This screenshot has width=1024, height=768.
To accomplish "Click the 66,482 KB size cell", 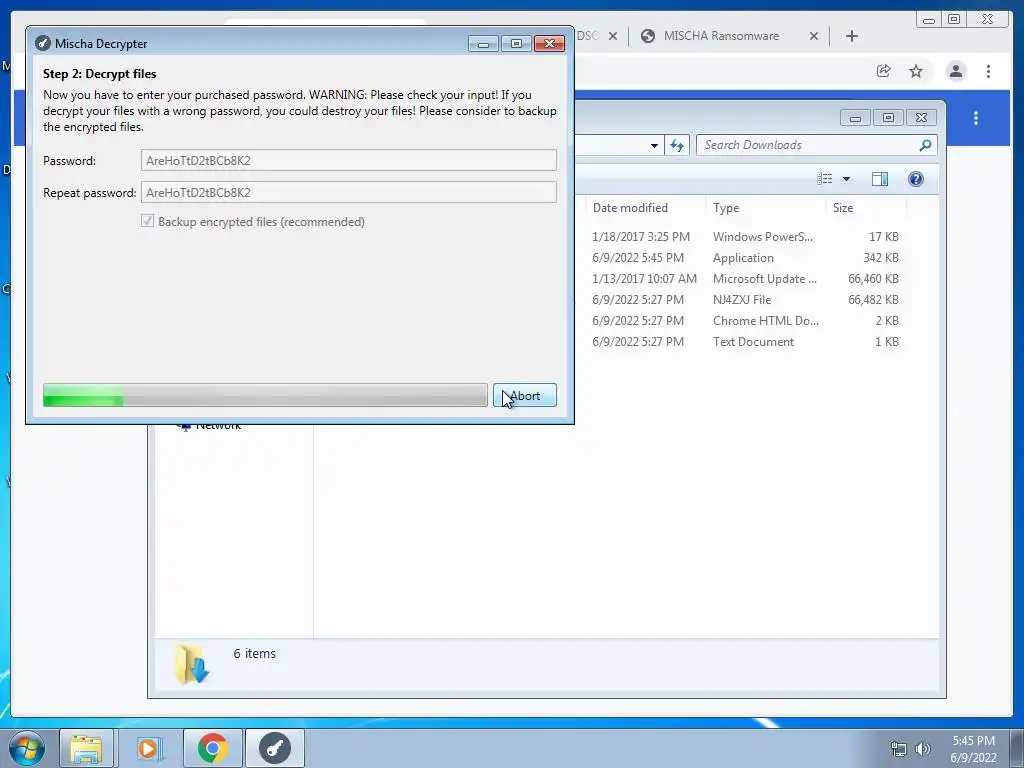I will 873,299.
